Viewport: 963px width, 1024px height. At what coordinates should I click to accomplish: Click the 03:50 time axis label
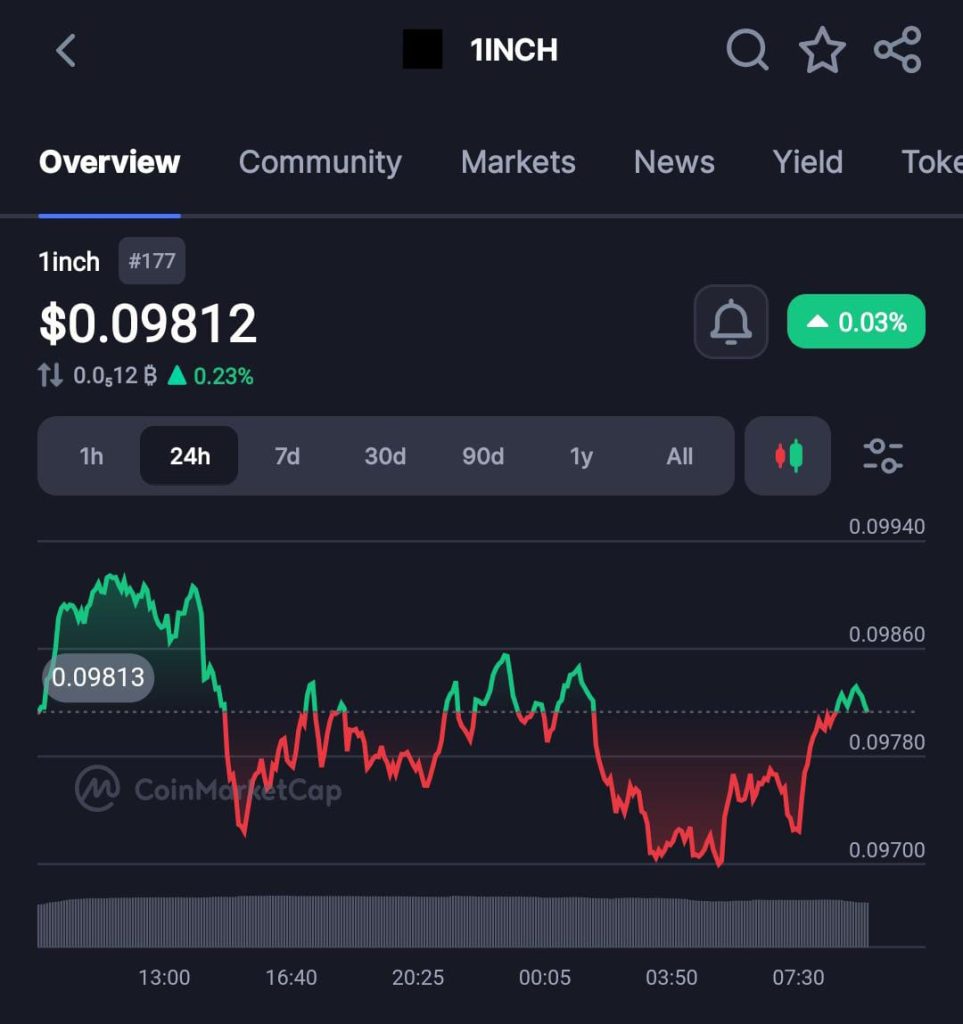coord(671,977)
